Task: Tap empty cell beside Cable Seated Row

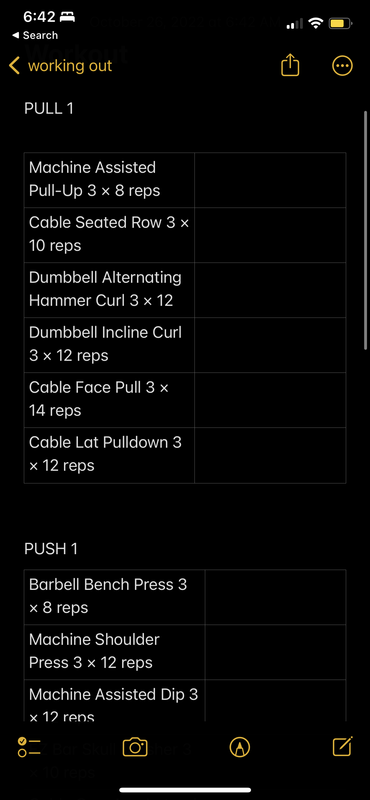Action: (x=270, y=235)
